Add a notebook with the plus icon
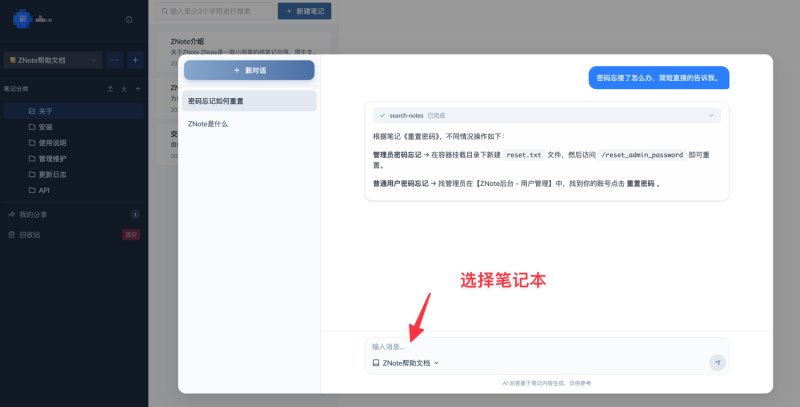 point(135,60)
